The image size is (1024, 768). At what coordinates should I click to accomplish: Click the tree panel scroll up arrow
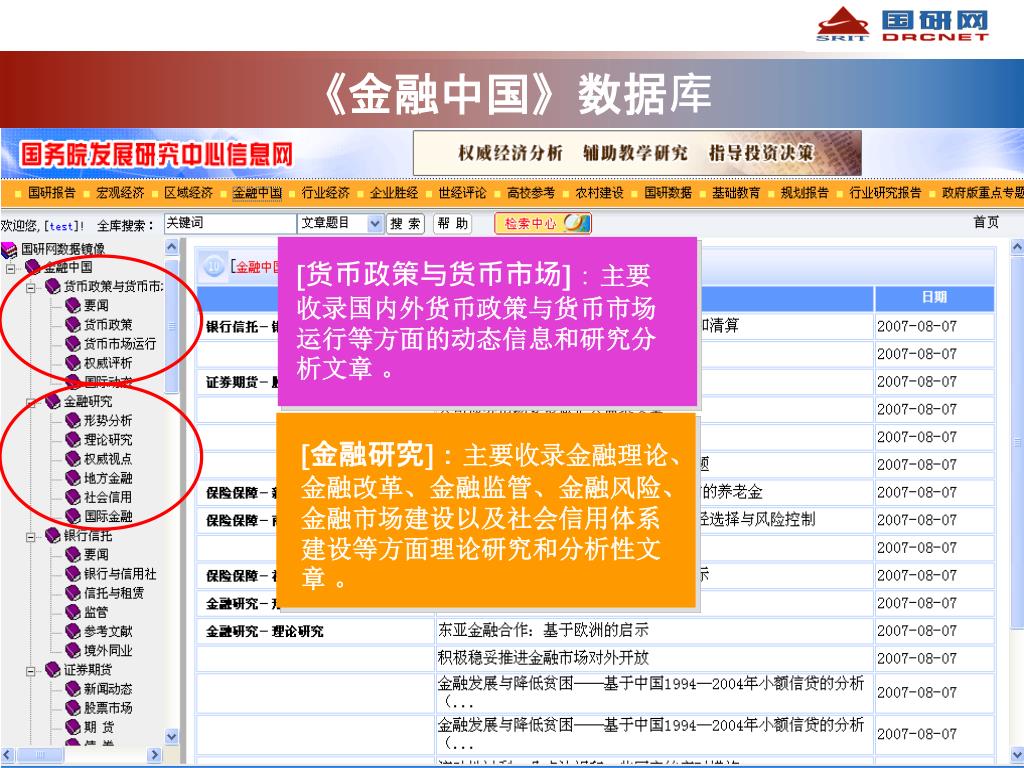click(x=171, y=247)
